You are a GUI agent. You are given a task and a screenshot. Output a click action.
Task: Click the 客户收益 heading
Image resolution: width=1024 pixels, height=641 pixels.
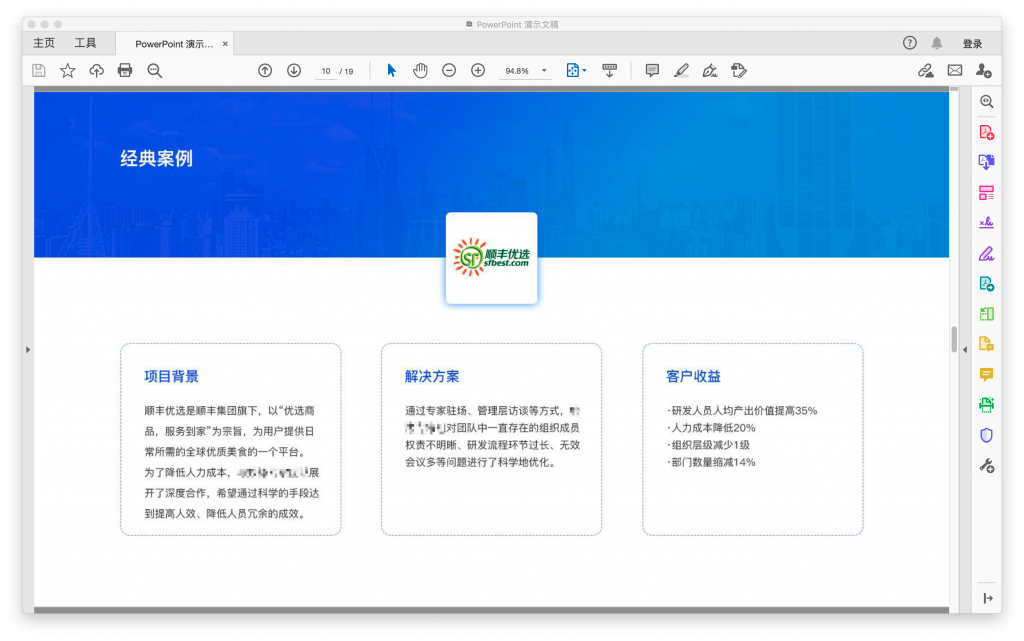[x=694, y=377]
